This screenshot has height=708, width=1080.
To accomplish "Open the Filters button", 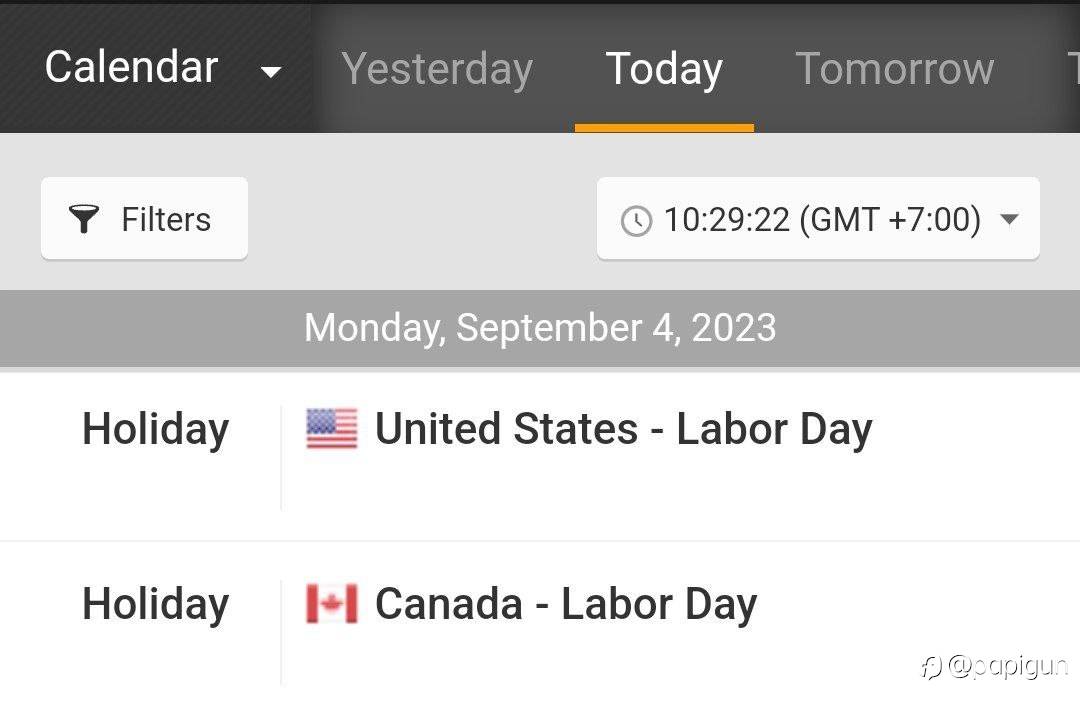I will coord(144,219).
